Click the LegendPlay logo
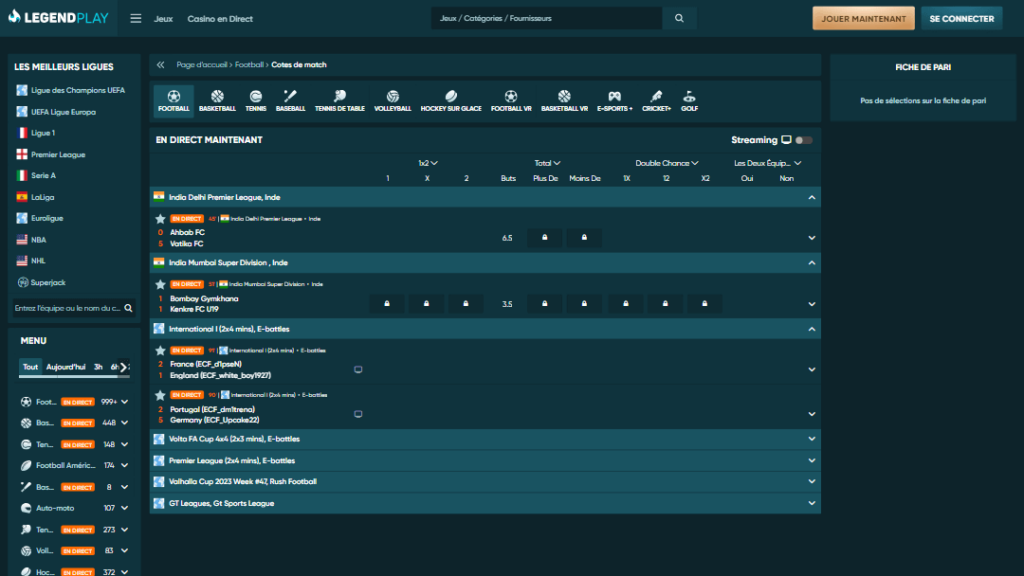This screenshot has width=1024, height=576. tap(58, 18)
